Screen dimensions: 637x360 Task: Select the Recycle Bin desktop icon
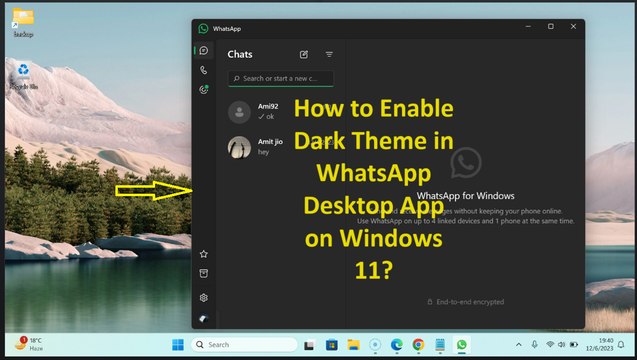pyautogui.click(x=23, y=75)
